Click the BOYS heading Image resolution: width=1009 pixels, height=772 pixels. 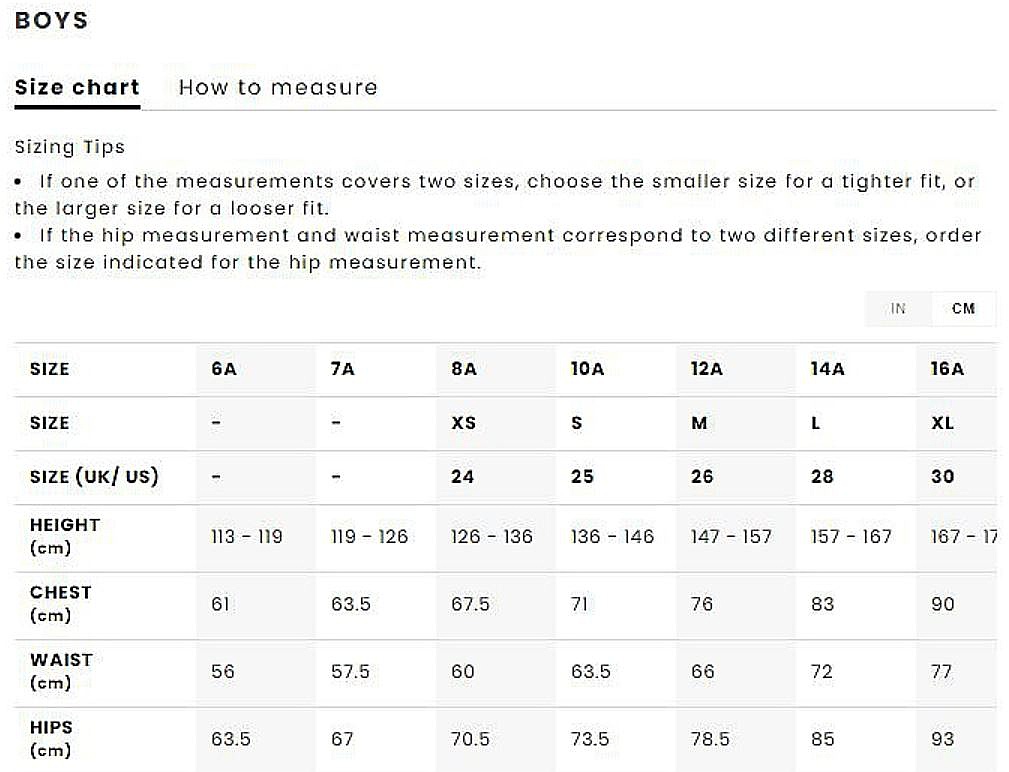pyautogui.click(x=51, y=21)
